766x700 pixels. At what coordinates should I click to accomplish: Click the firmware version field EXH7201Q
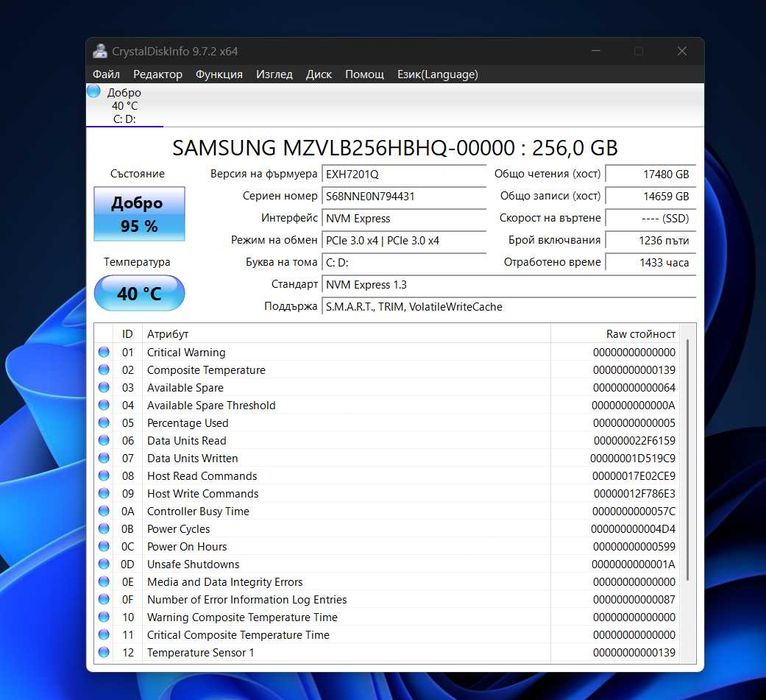point(404,174)
